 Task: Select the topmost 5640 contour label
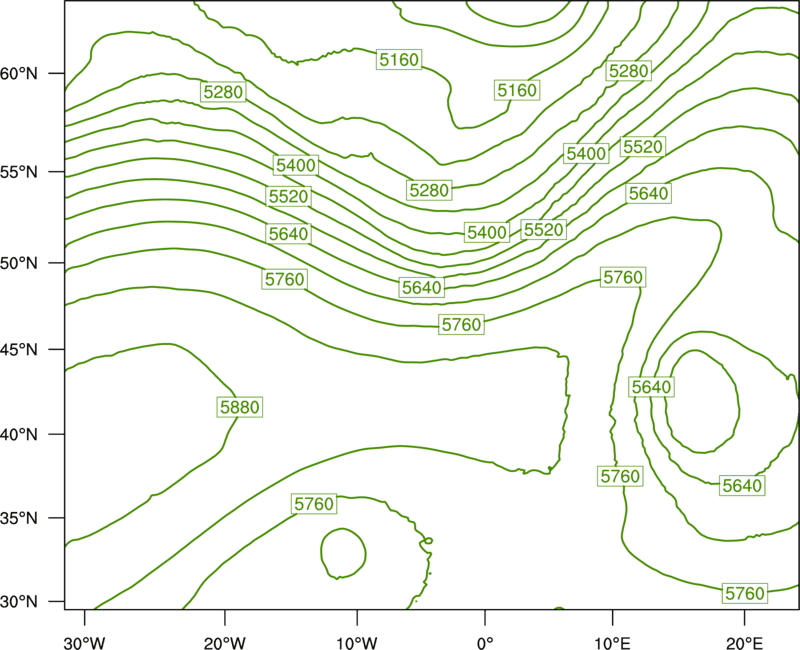[x=648, y=193]
